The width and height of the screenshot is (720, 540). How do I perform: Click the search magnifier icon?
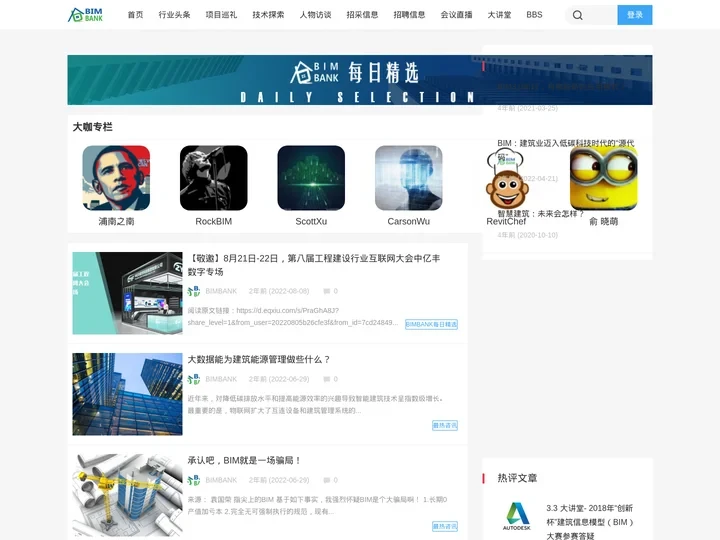pos(578,15)
